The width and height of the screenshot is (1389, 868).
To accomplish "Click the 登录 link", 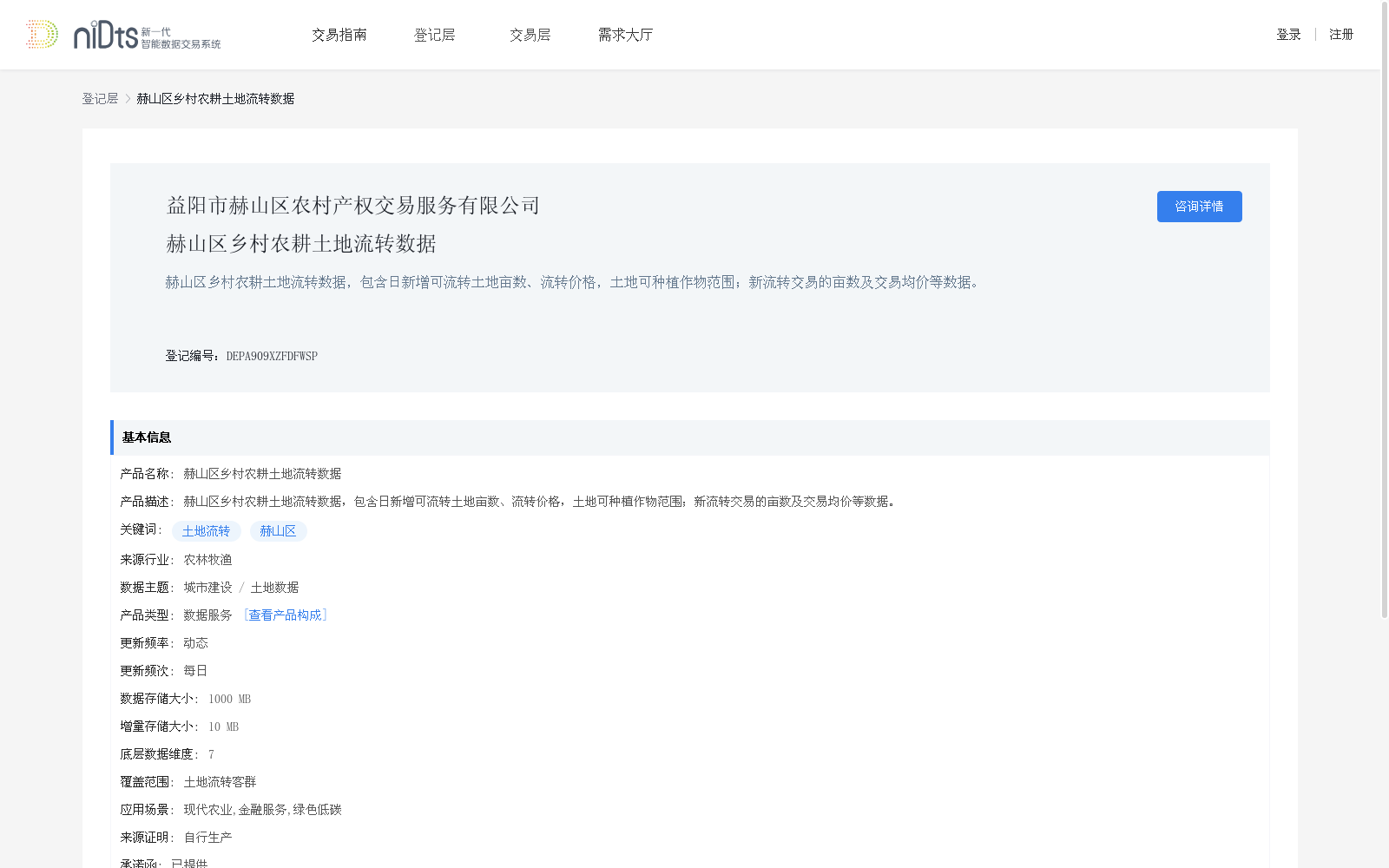I will pos(1288,35).
